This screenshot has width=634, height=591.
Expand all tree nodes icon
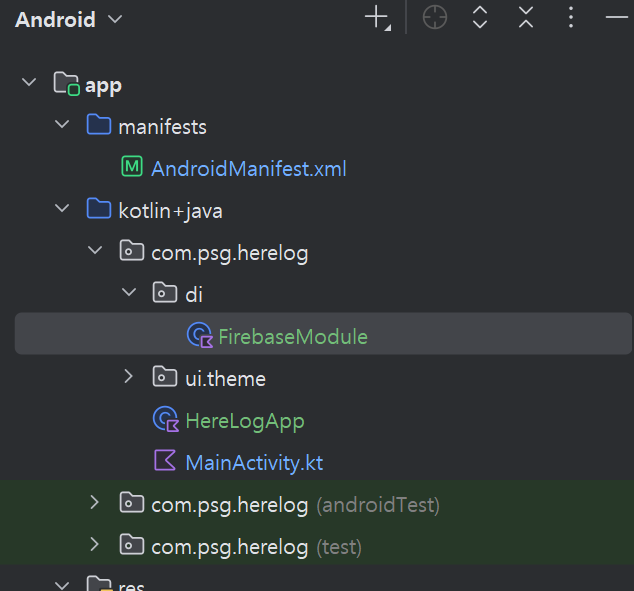[480, 18]
